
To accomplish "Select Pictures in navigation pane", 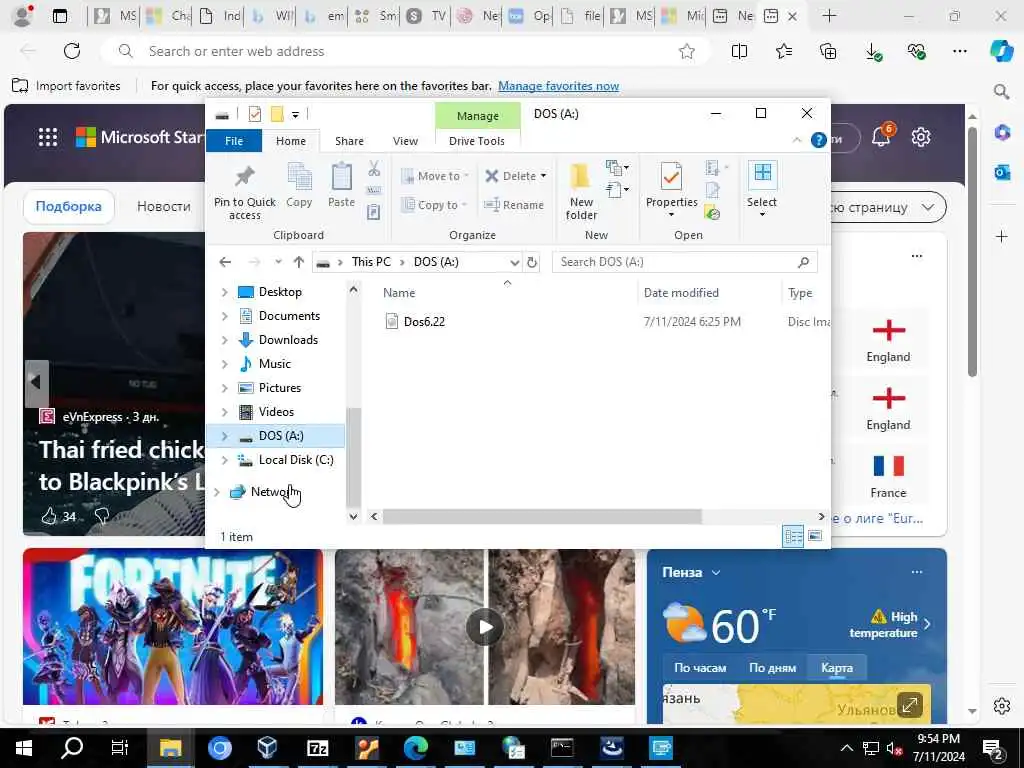I will click(280, 388).
